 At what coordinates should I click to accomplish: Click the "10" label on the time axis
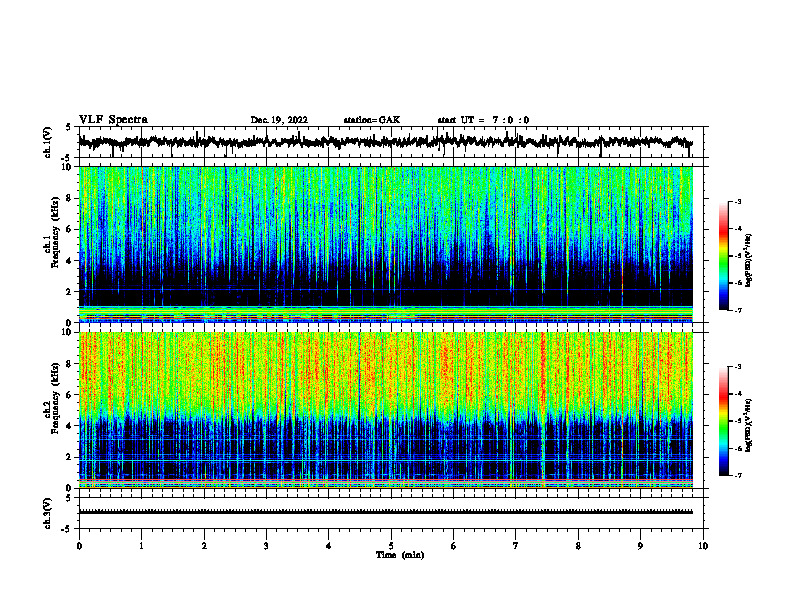tap(703, 546)
